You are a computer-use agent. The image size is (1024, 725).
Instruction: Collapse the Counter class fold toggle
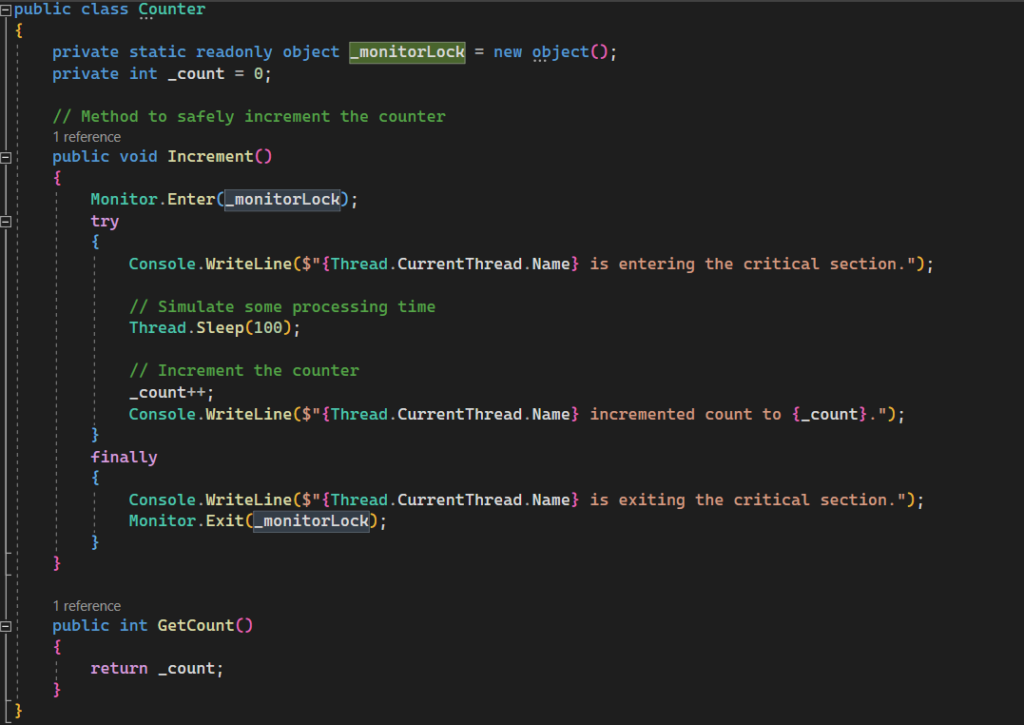pos(7,9)
